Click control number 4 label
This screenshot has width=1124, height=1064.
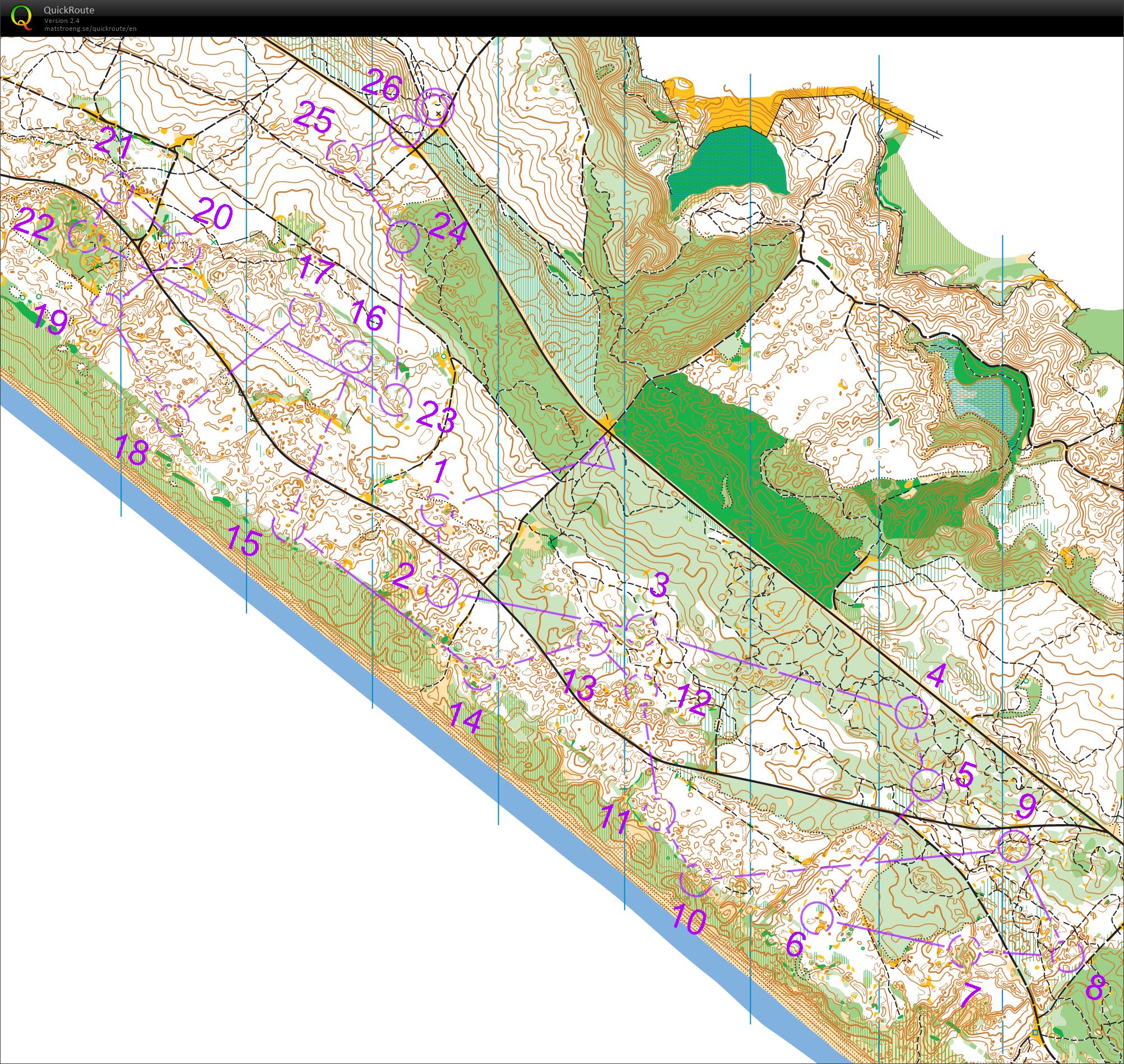click(935, 676)
